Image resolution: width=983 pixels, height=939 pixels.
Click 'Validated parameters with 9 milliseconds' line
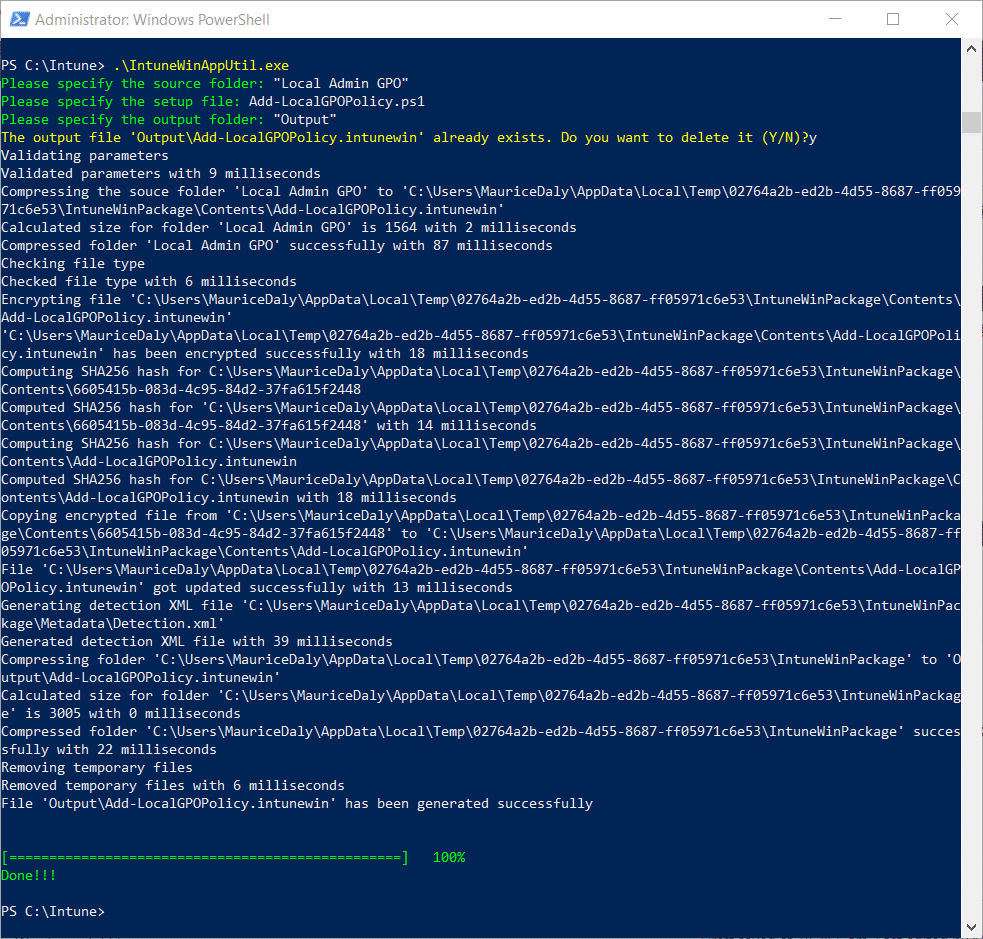(160, 174)
